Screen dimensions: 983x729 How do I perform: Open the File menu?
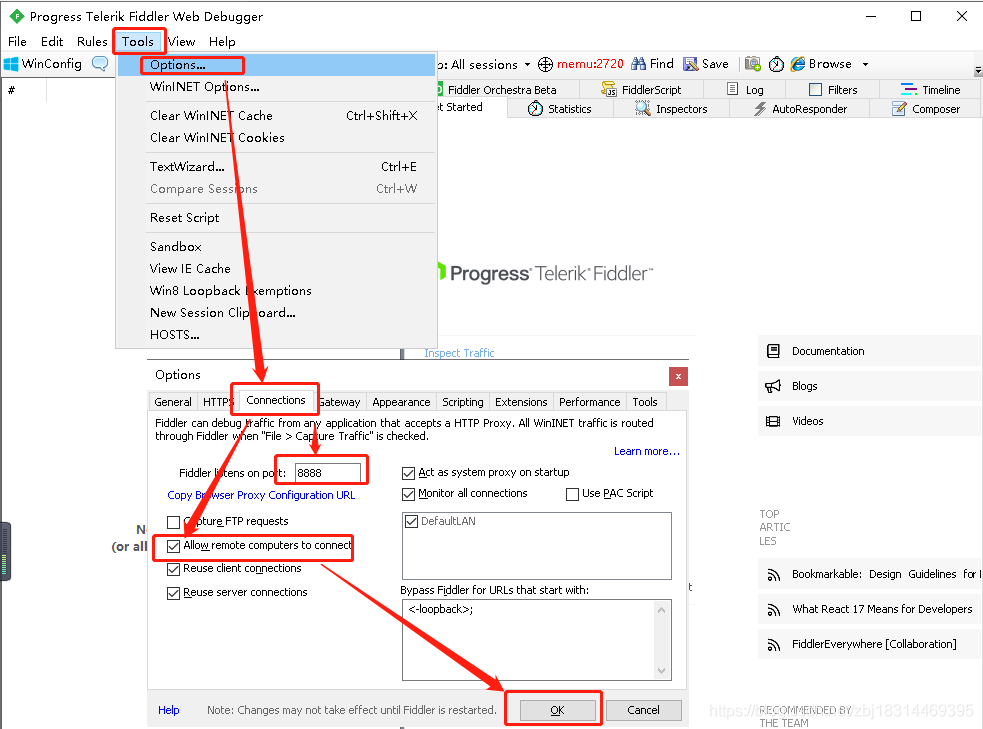coord(17,41)
